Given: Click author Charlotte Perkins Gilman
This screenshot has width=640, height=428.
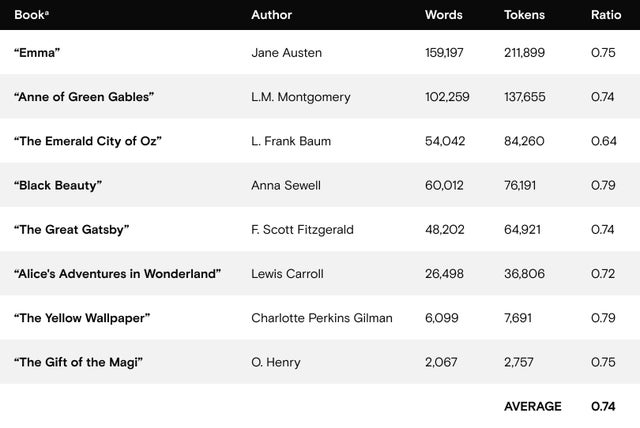Looking at the screenshot, I should (x=322, y=318).
